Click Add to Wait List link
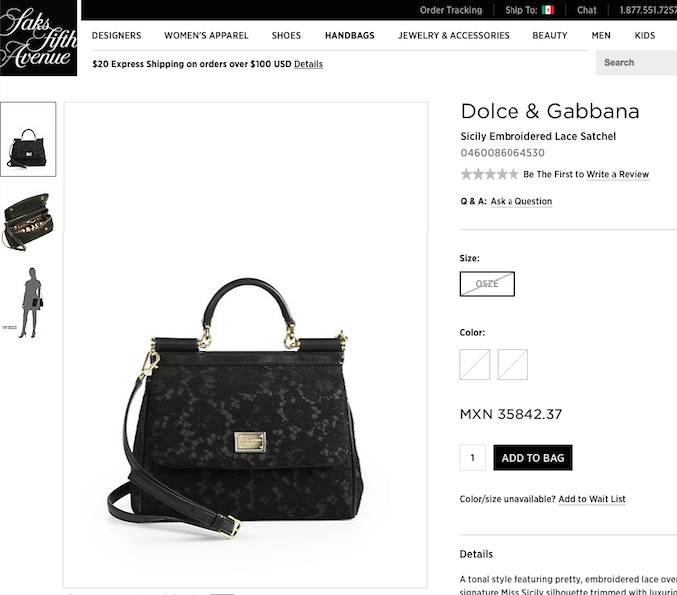The height and width of the screenshot is (595, 677). pos(592,499)
